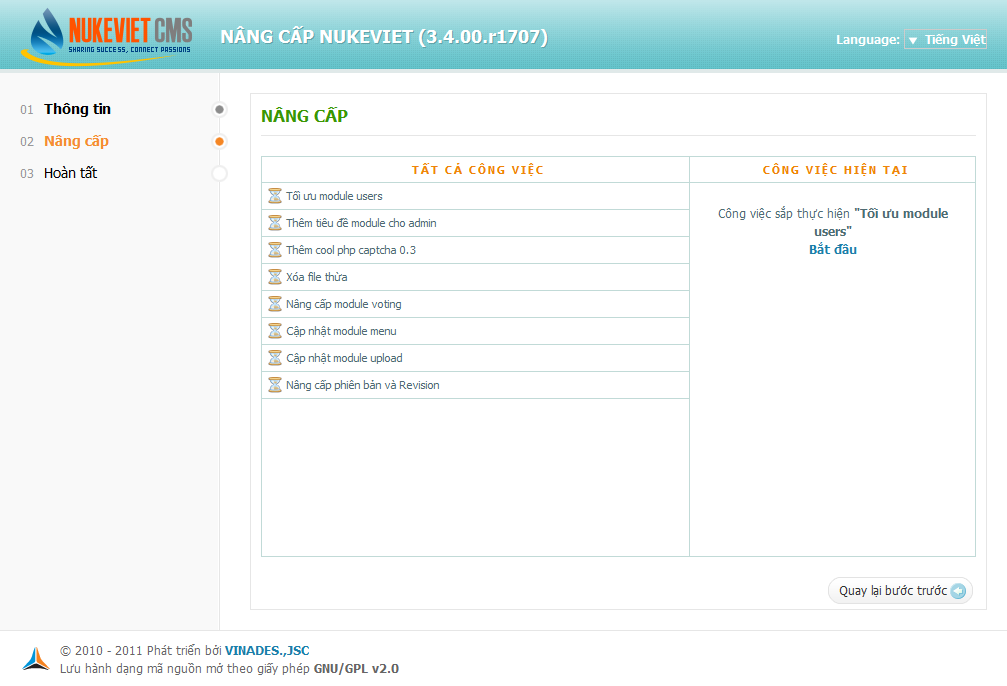Click hourglass icon beside Nâng cấp module voting
The height and width of the screenshot is (686, 1007).
[x=275, y=303]
